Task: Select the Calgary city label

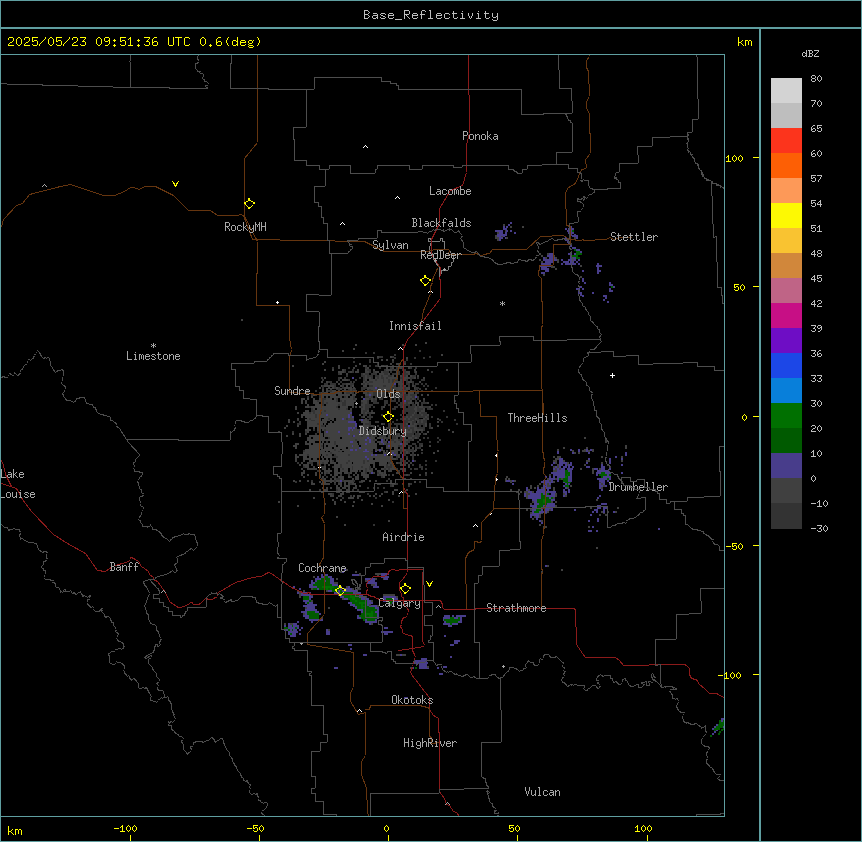Action: click(x=399, y=603)
